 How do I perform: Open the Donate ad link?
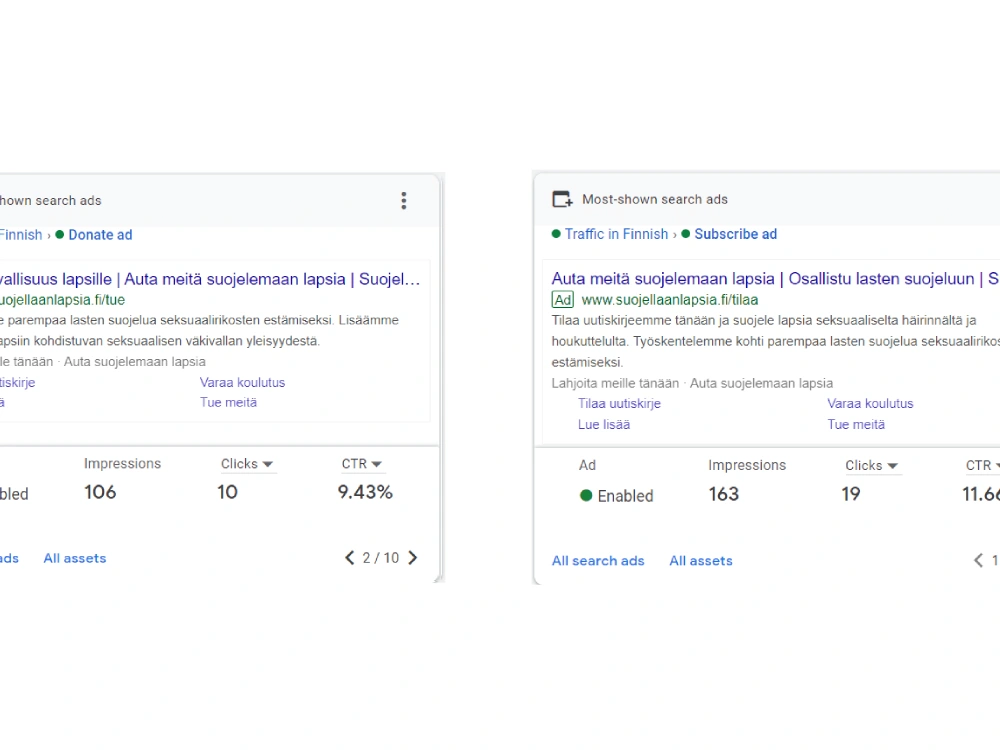point(100,235)
